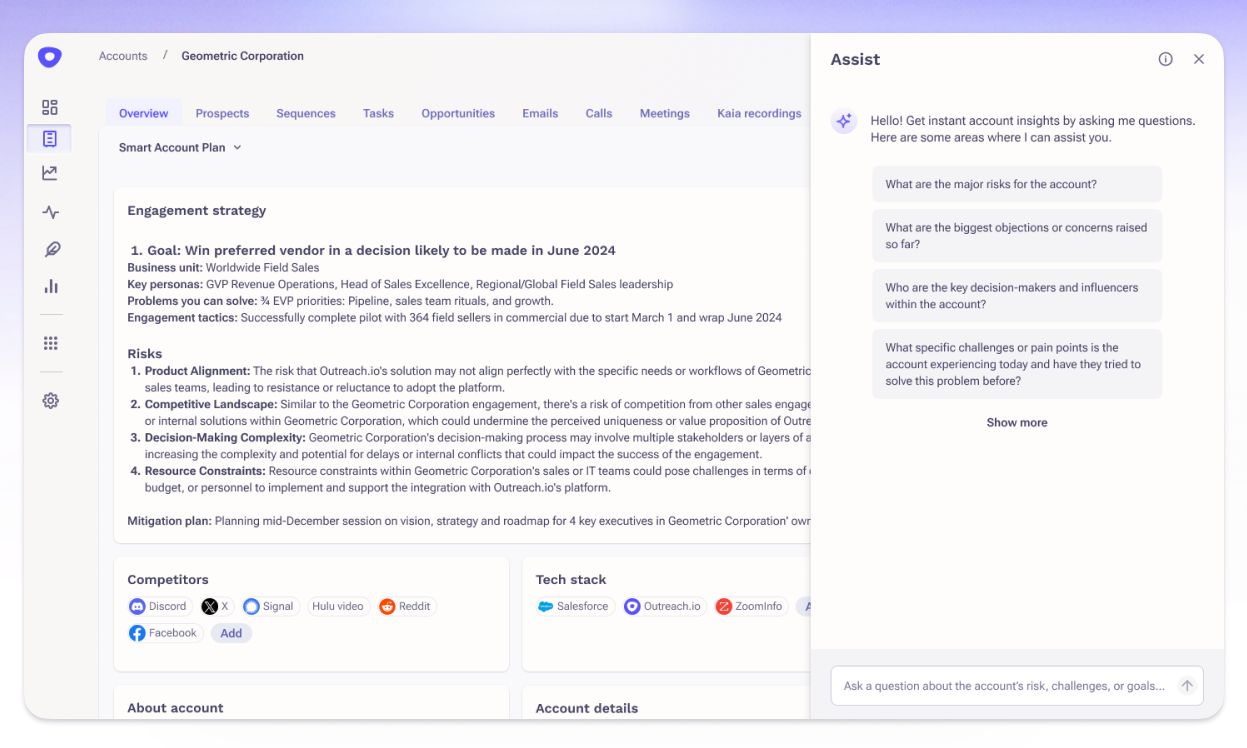Ask the specific challenges or pain points suggestion
Screen dimensions: 1247x748
[x=1017, y=364]
